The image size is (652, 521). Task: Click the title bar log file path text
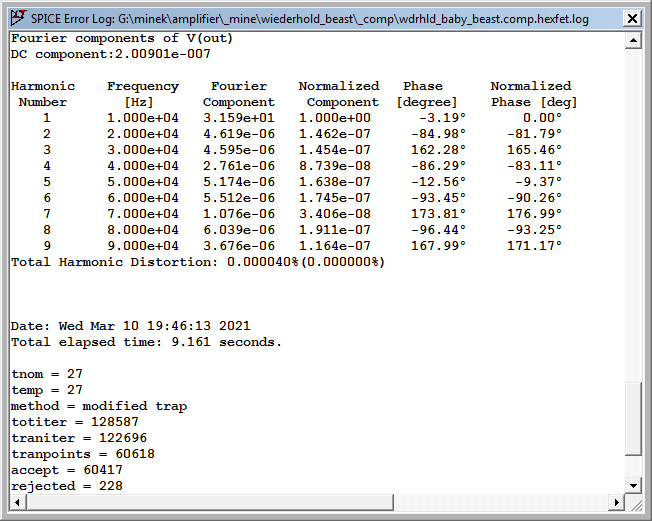(353, 19)
